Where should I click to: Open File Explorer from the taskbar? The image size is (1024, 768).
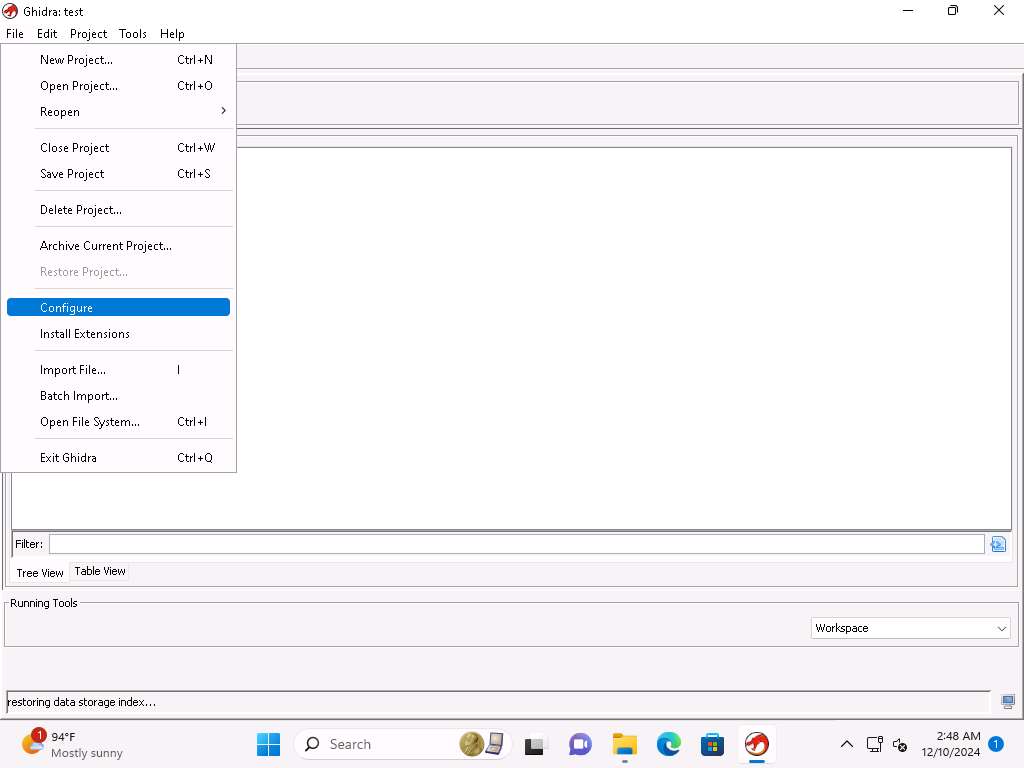click(625, 744)
